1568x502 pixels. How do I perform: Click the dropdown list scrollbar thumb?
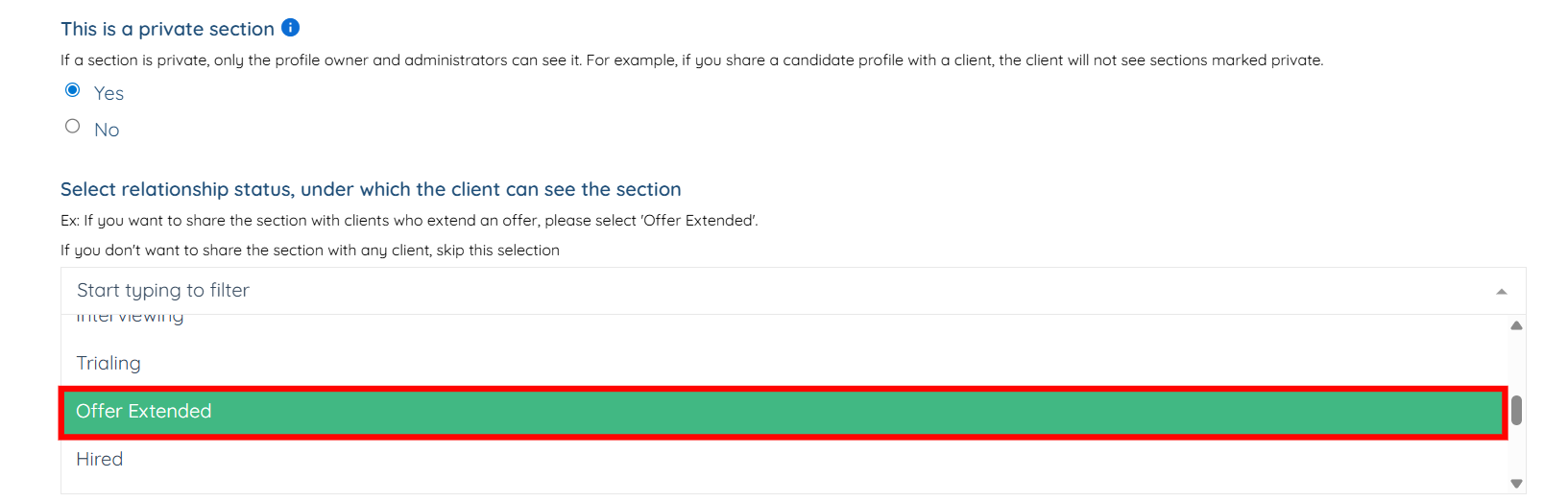point(1516,411)
